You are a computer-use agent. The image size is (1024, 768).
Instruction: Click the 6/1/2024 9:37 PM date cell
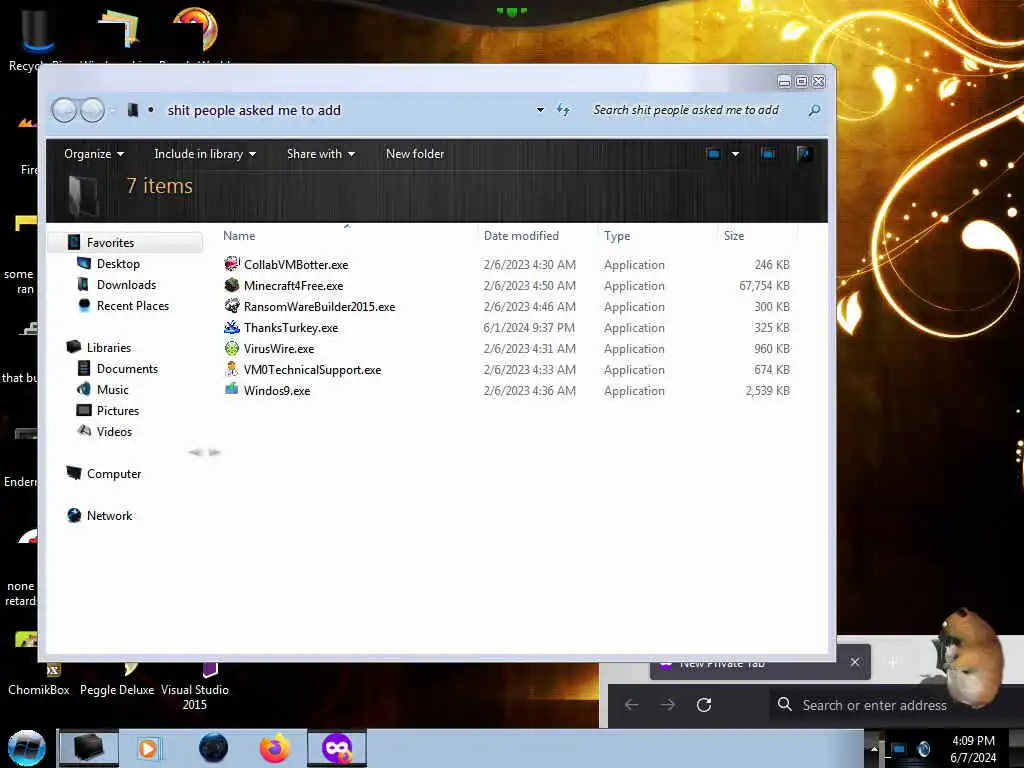pyautogui.click(x=529, y=327)
